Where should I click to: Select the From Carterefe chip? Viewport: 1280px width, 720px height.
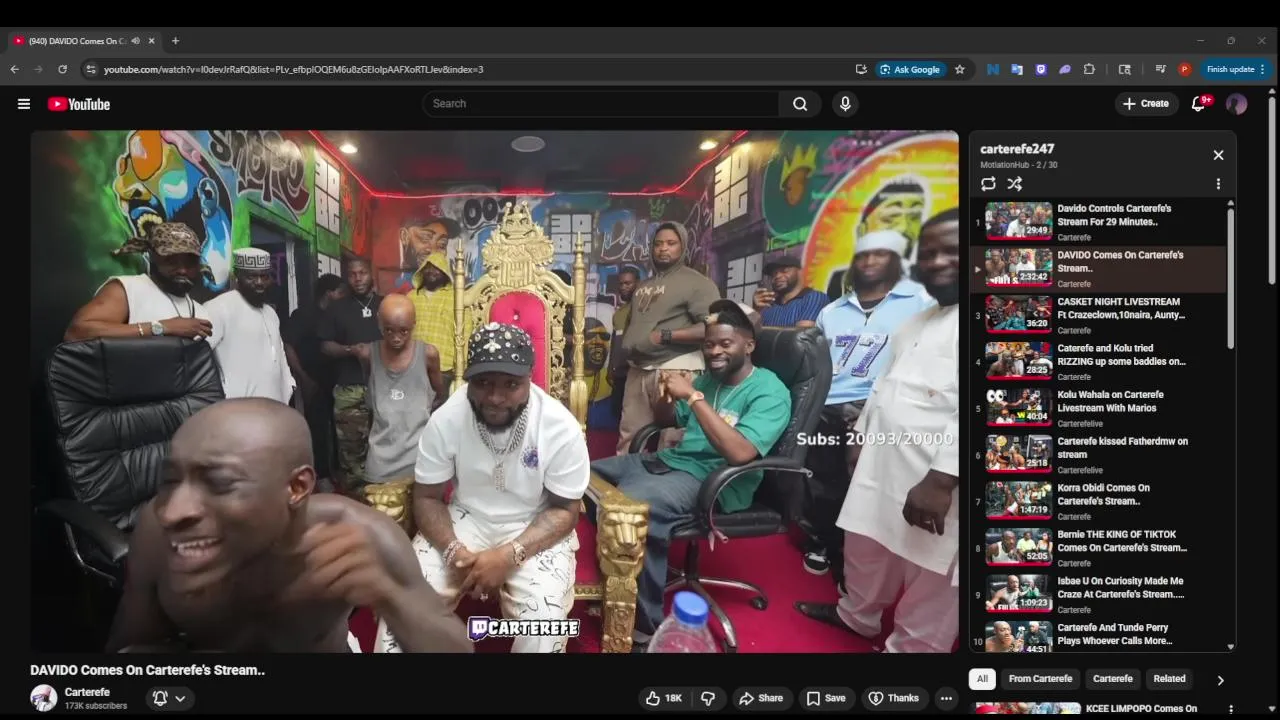(x=1040, y=679)
